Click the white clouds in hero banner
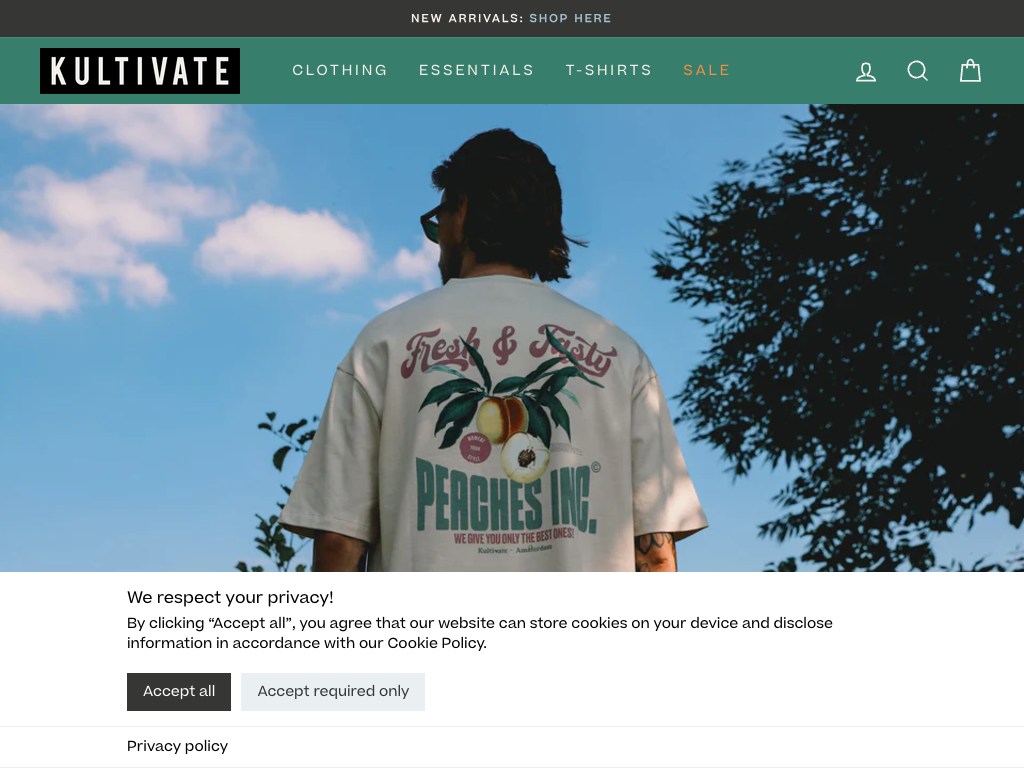The height and width of the screenshot is (768, 1024). coord(285,243)
